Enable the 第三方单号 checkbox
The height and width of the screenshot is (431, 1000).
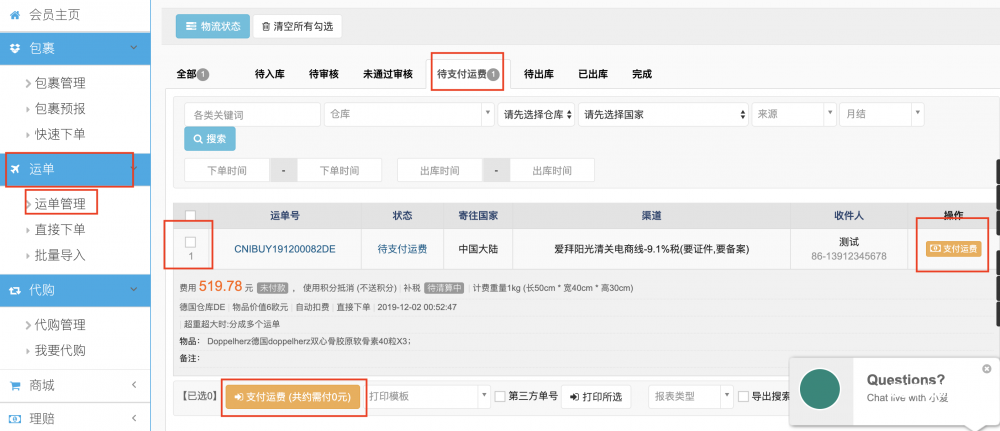[500, 397]
